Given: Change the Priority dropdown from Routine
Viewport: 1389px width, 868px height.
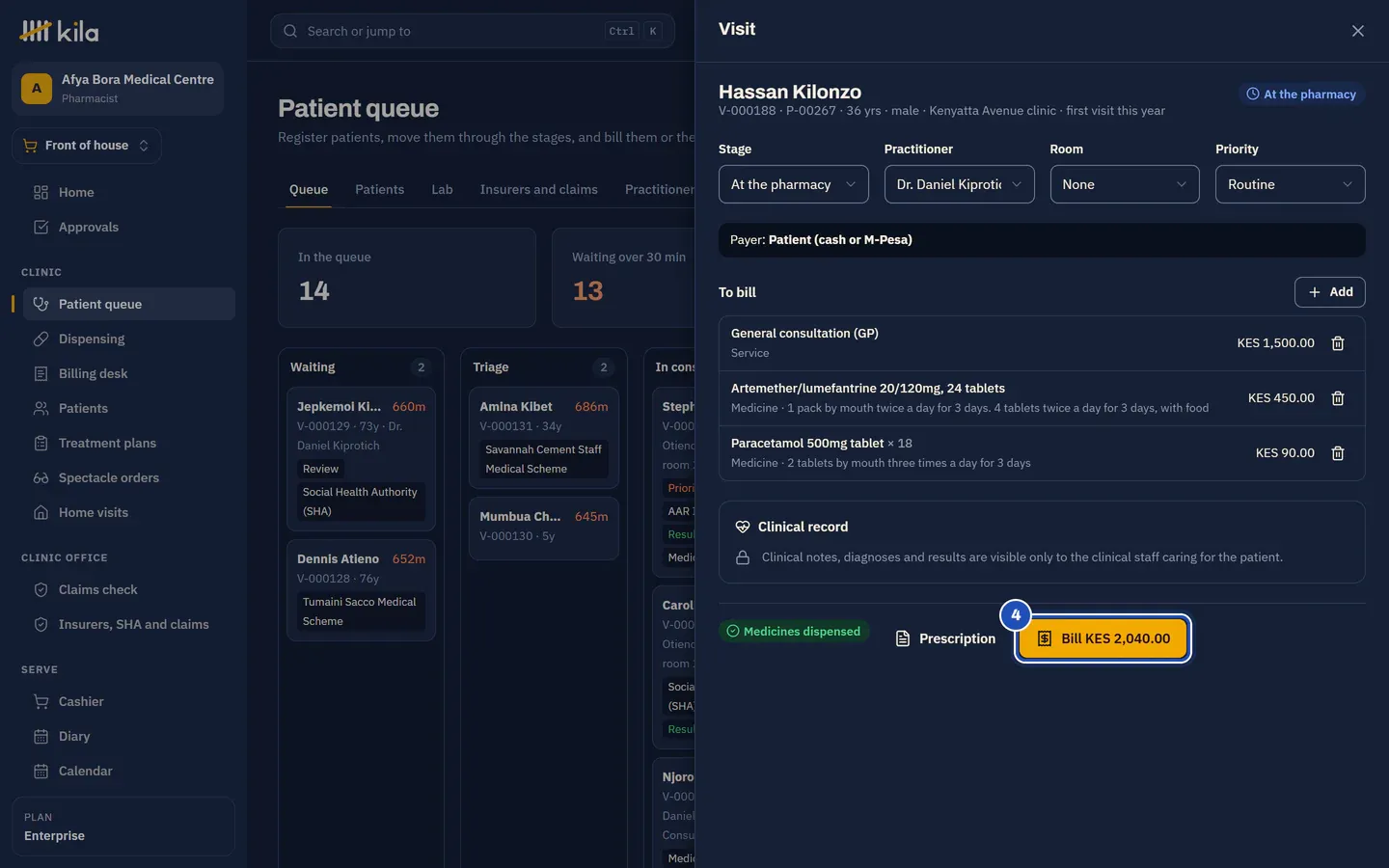Looking at the screenshot, I should click(x=1290, y=184).
